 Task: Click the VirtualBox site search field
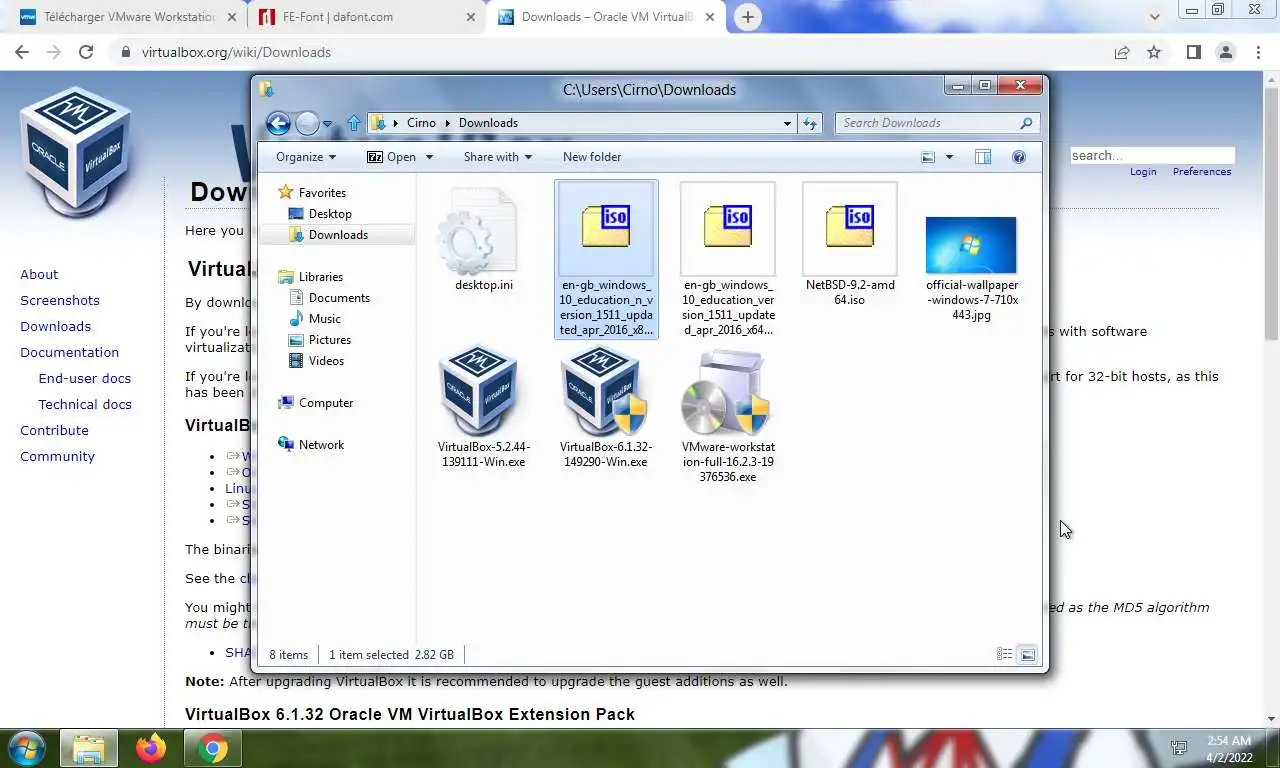click(1152, 156)
